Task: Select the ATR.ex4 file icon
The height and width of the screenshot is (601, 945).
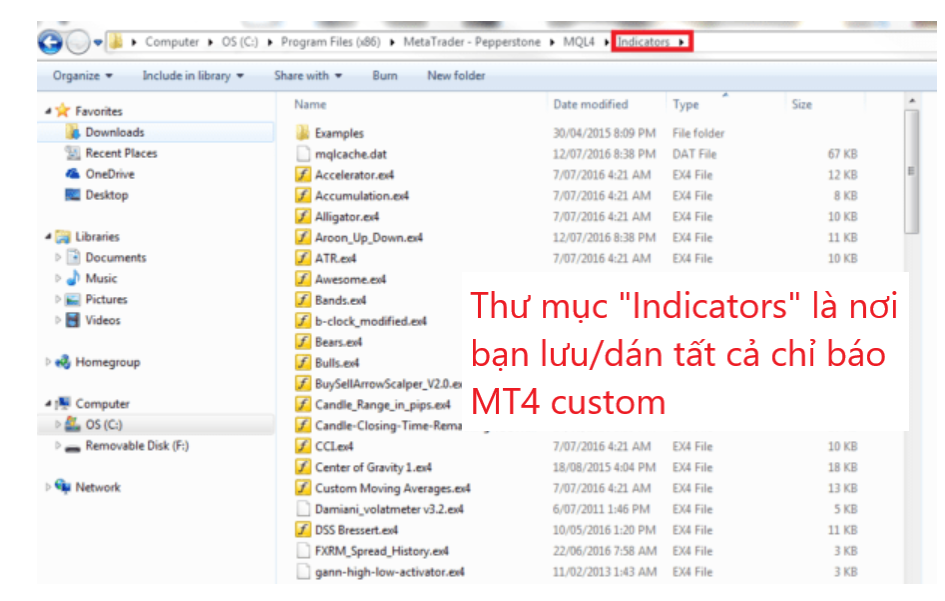Action: (x=303, y=258)
